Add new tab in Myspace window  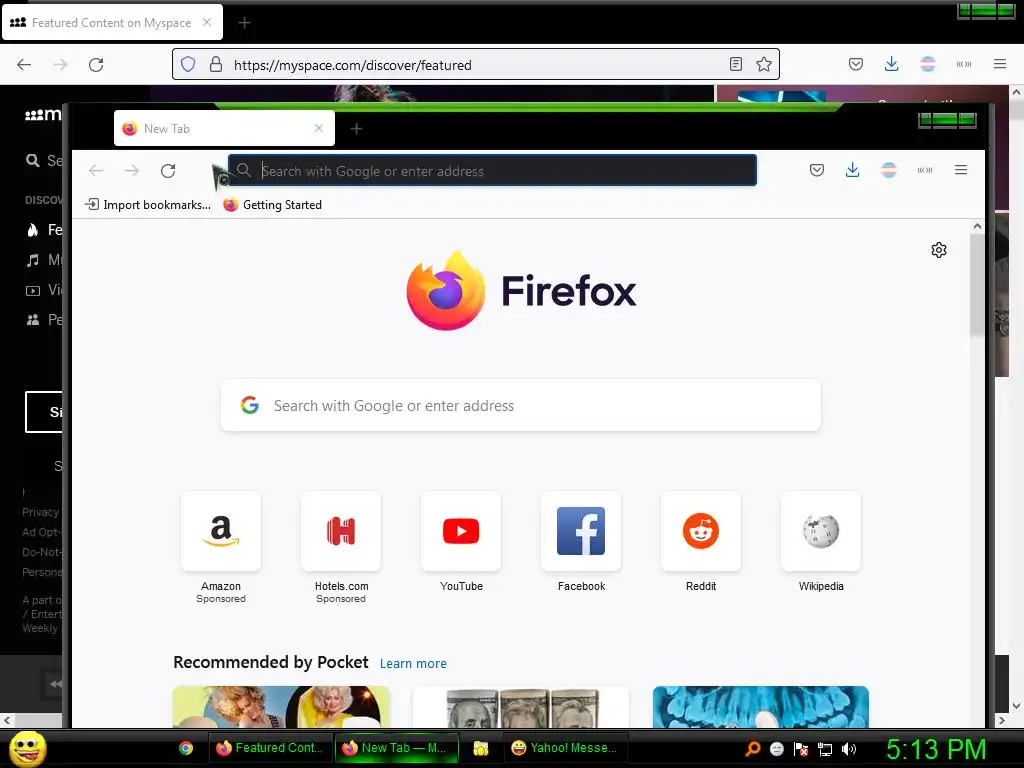tap(244, 23)
